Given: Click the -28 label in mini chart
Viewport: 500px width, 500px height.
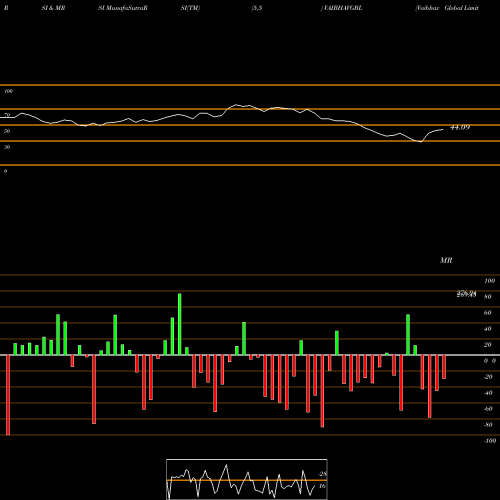Looking at the screenshot, I should tap(322, 474).
